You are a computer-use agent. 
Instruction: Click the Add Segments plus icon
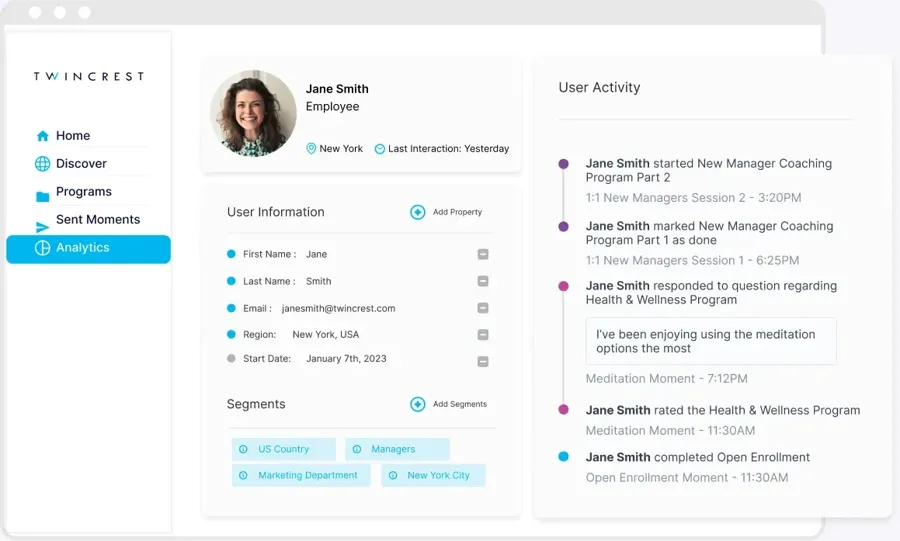point(418,404)
